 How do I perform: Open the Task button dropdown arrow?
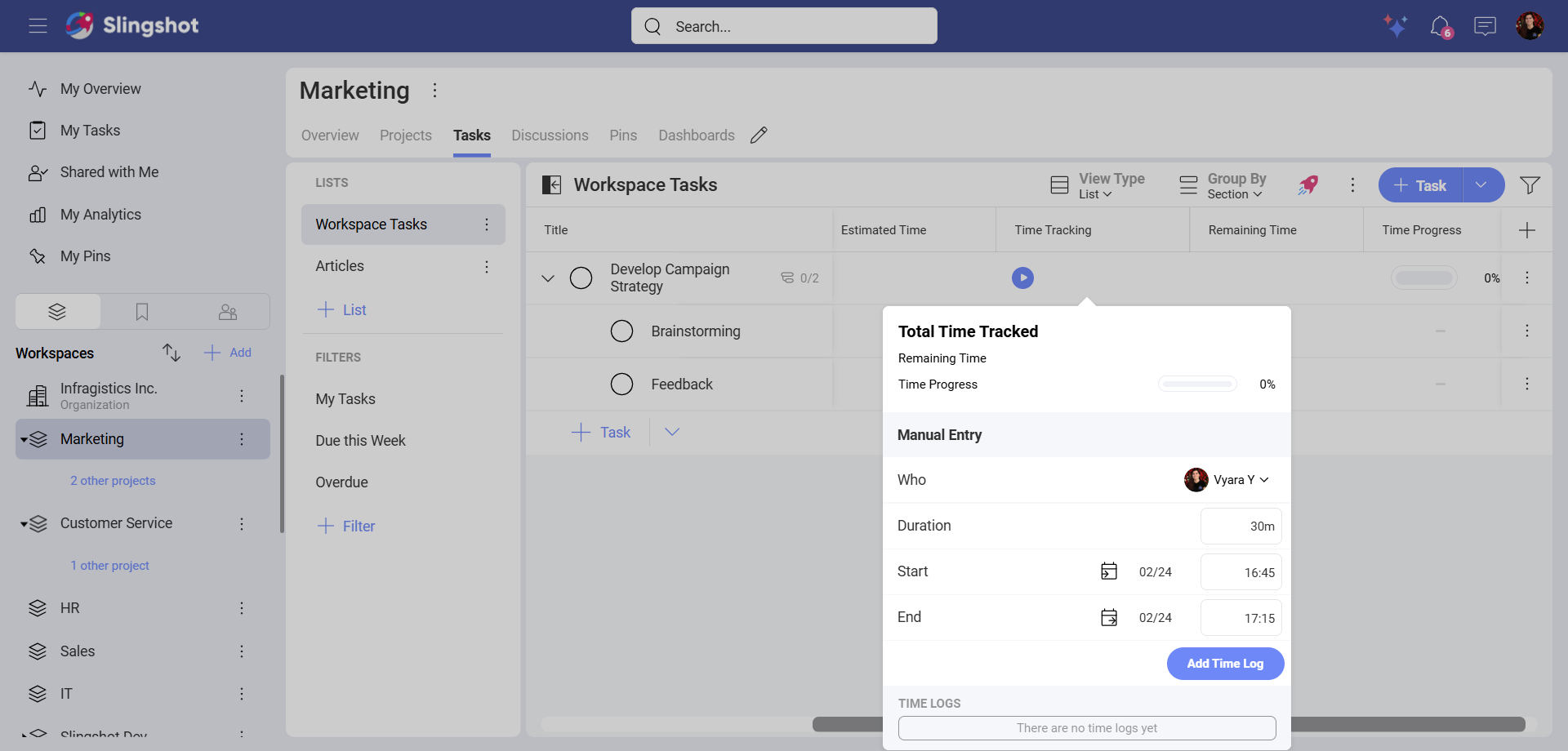tap(1481, 185)
